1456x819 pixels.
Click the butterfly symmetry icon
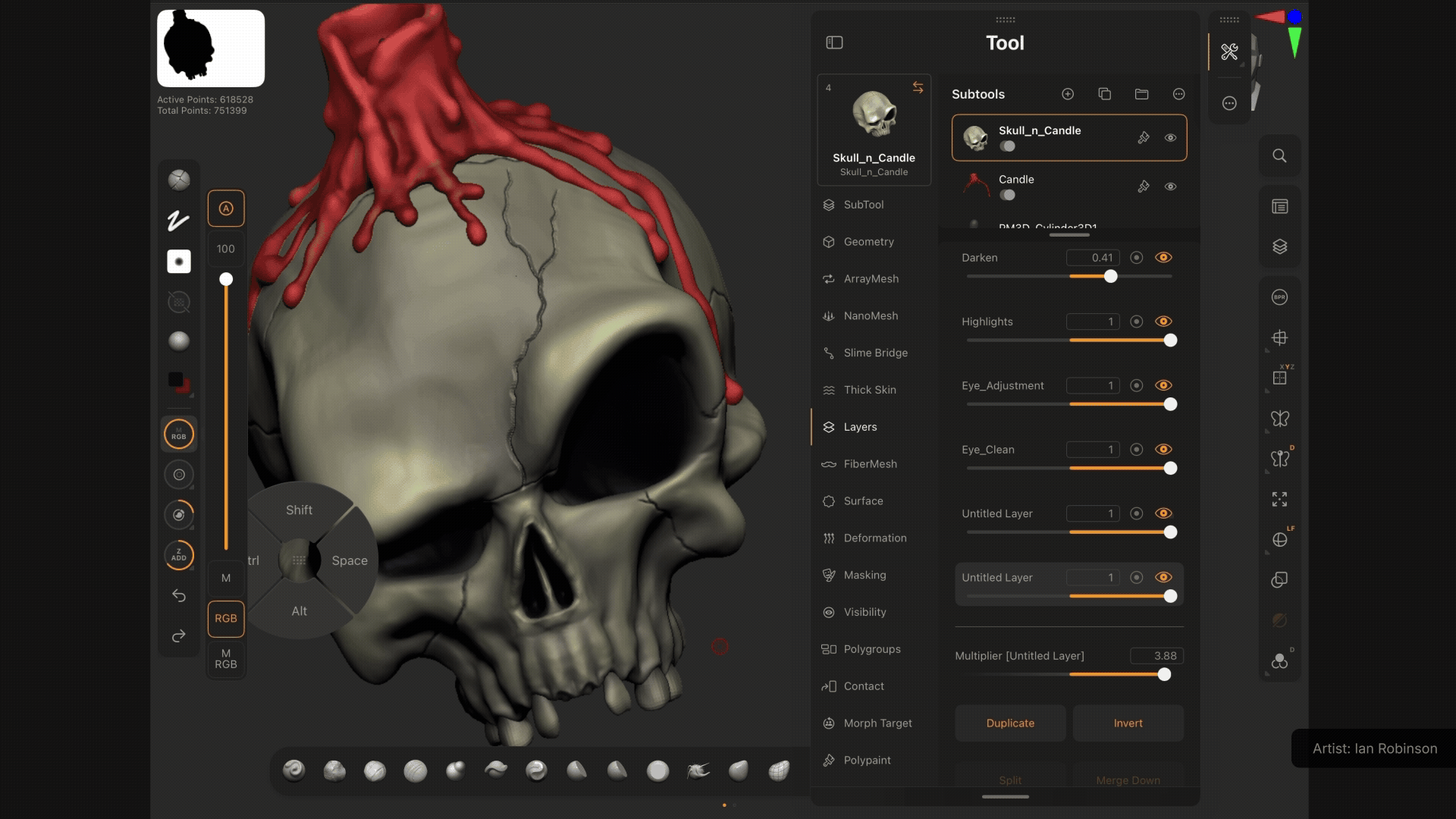coord(1279,419)
